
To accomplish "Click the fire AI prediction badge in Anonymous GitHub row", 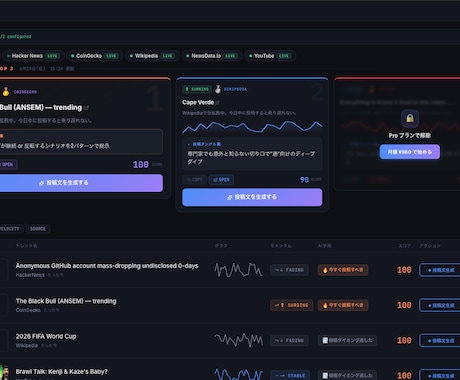I will point(343,270).
